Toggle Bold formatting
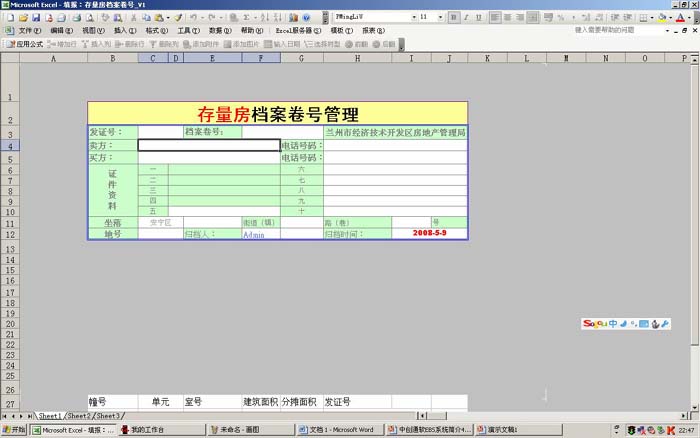Viewport: 700px width, 438px height. pos(453,18)
